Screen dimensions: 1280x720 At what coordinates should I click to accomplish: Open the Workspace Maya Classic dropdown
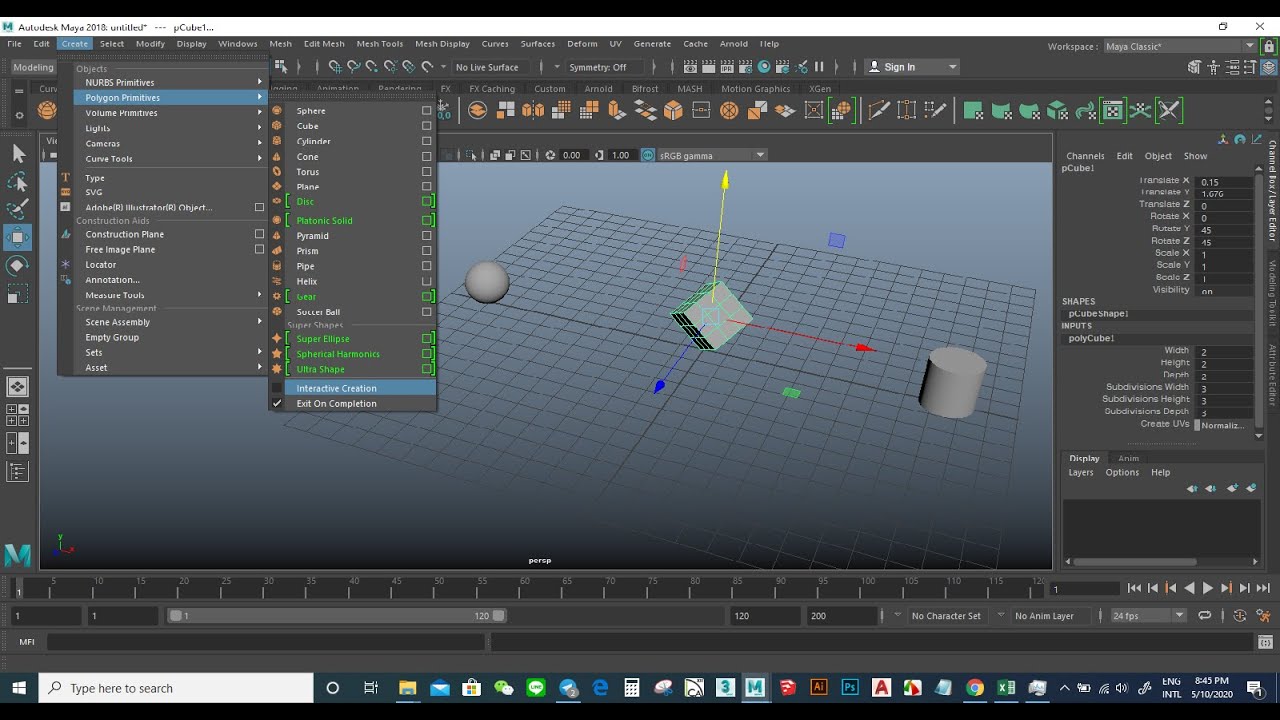pos(1179,46)
